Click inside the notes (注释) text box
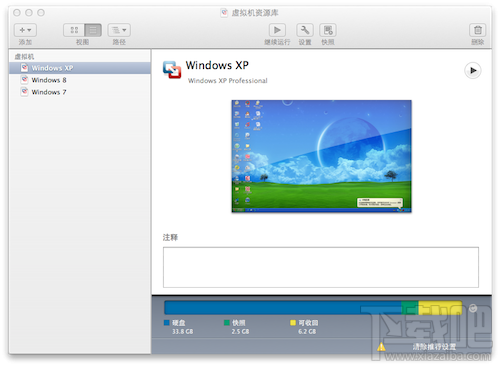This screenshot has width=500, height=366. click(x=321, y=267)
